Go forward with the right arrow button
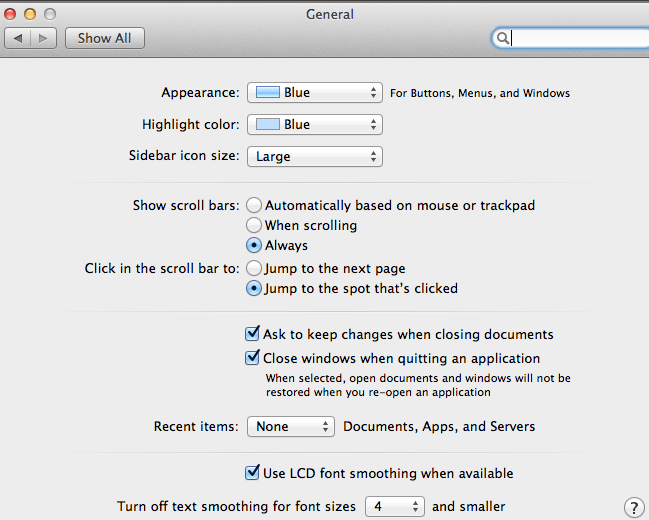Image resolution: width=649 pixels, height=520 pixels. coord(43,39)
